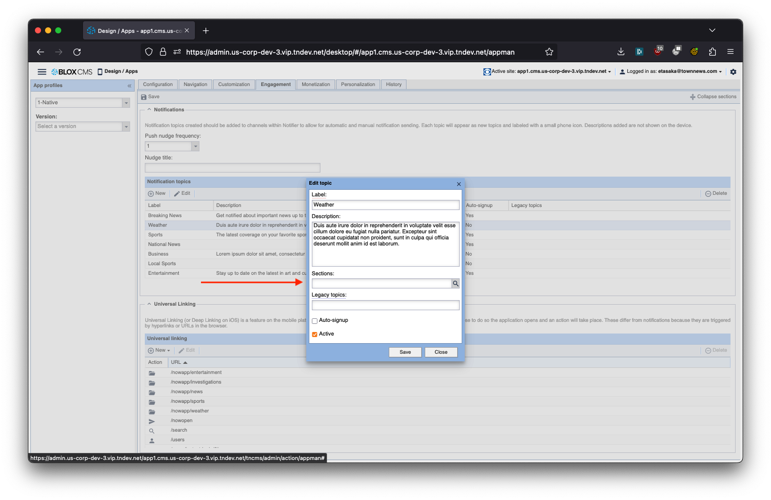Open the BLOX CMS hamburger menu
This screenshot has width=771, height=500.
pyautogui.click(x=42, y=72)
